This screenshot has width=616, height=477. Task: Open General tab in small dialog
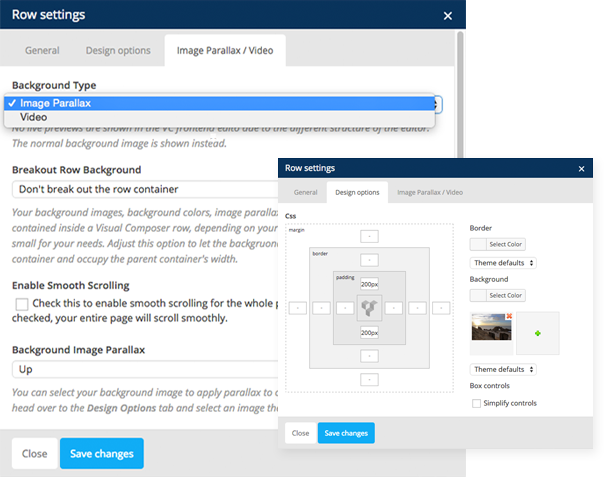pos(305,192)
